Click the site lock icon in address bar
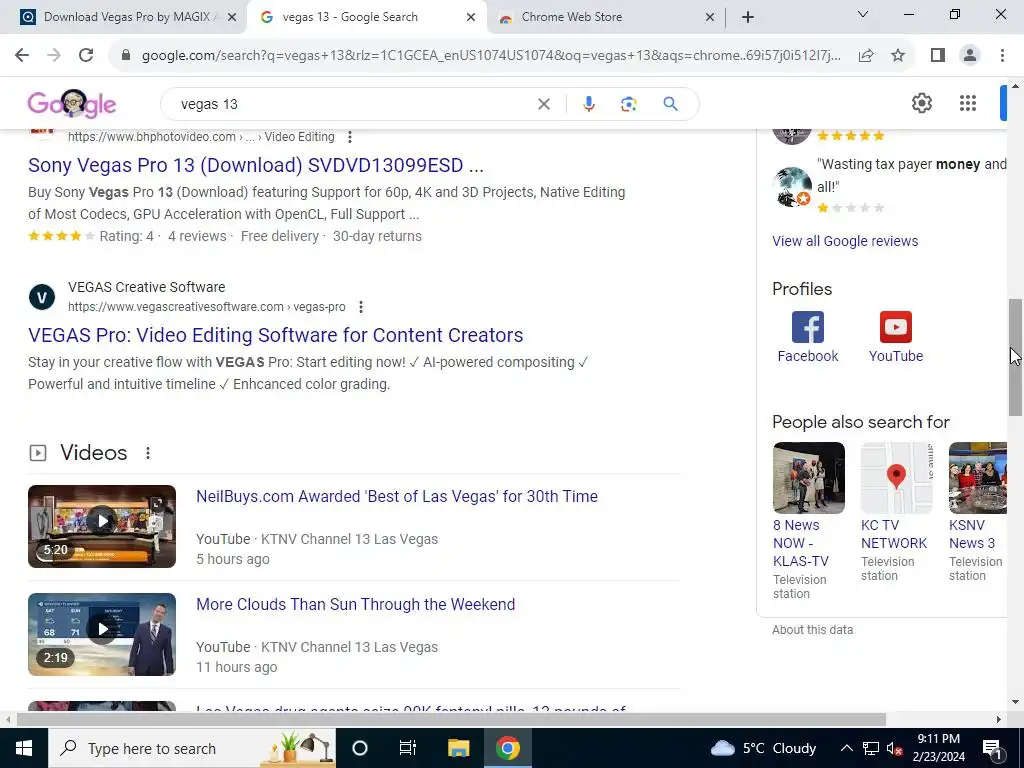1024x768 pixels. (x=126, y=56)
